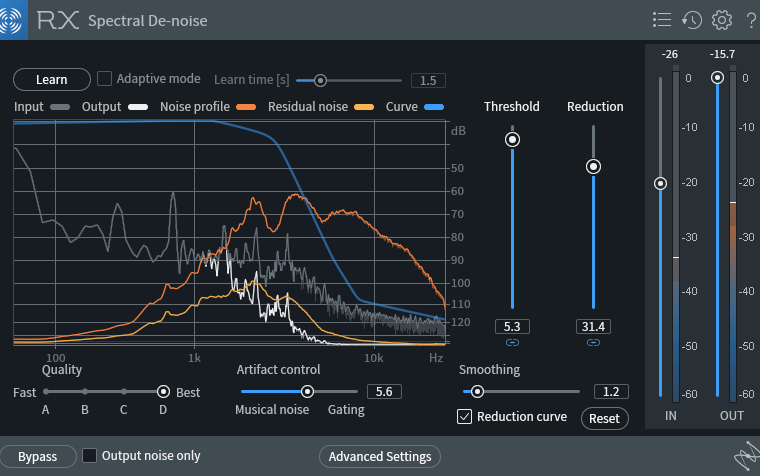Click the Reduction link icon under 31.4

593,343
